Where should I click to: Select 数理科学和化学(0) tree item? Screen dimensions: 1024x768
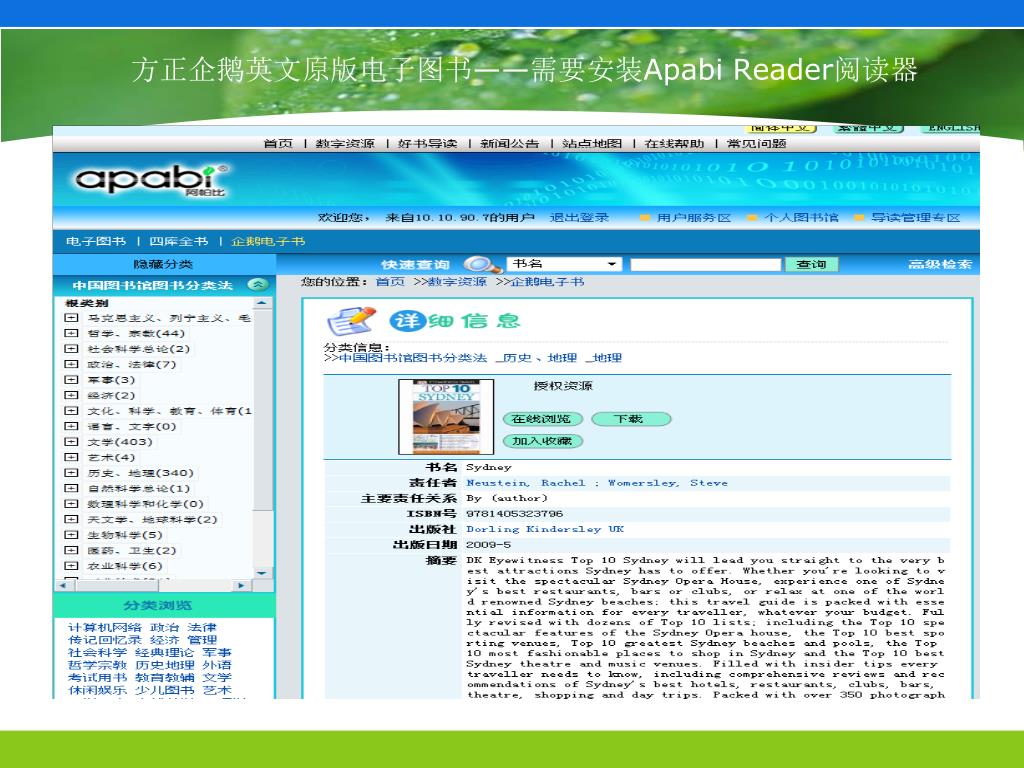click(x=146, y=504)
